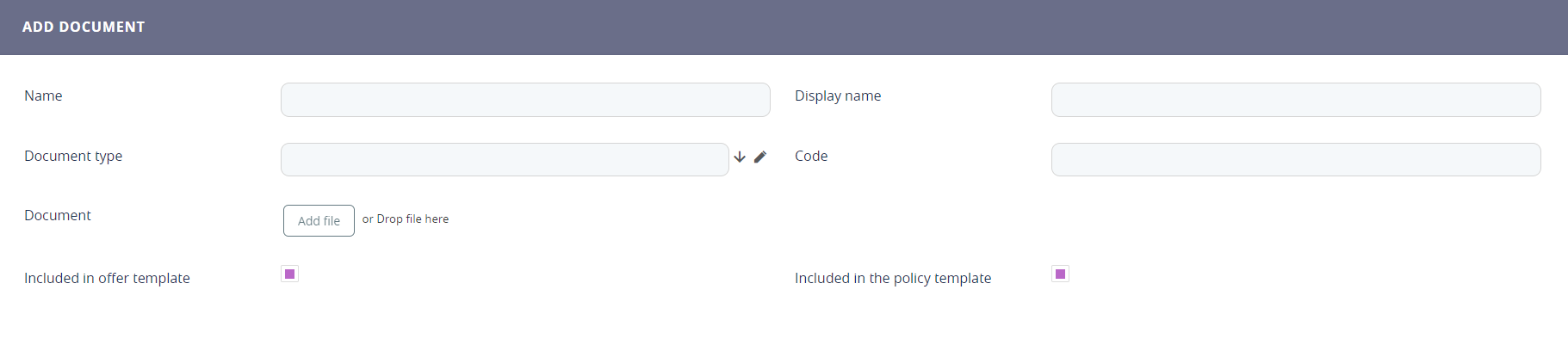
Task: Show document type options with down arrow
Action: (x=740, y=157)
